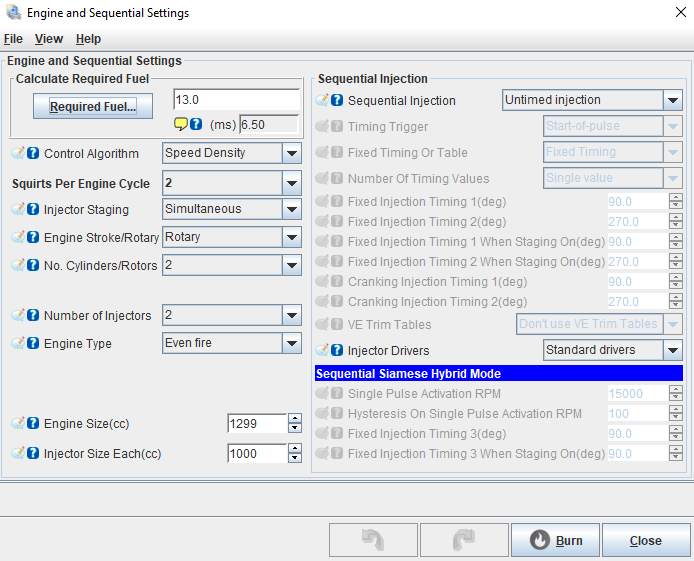Expand the Control Algorithm dropdown
This screenshot has height=561, width=694.
(292, 153)
